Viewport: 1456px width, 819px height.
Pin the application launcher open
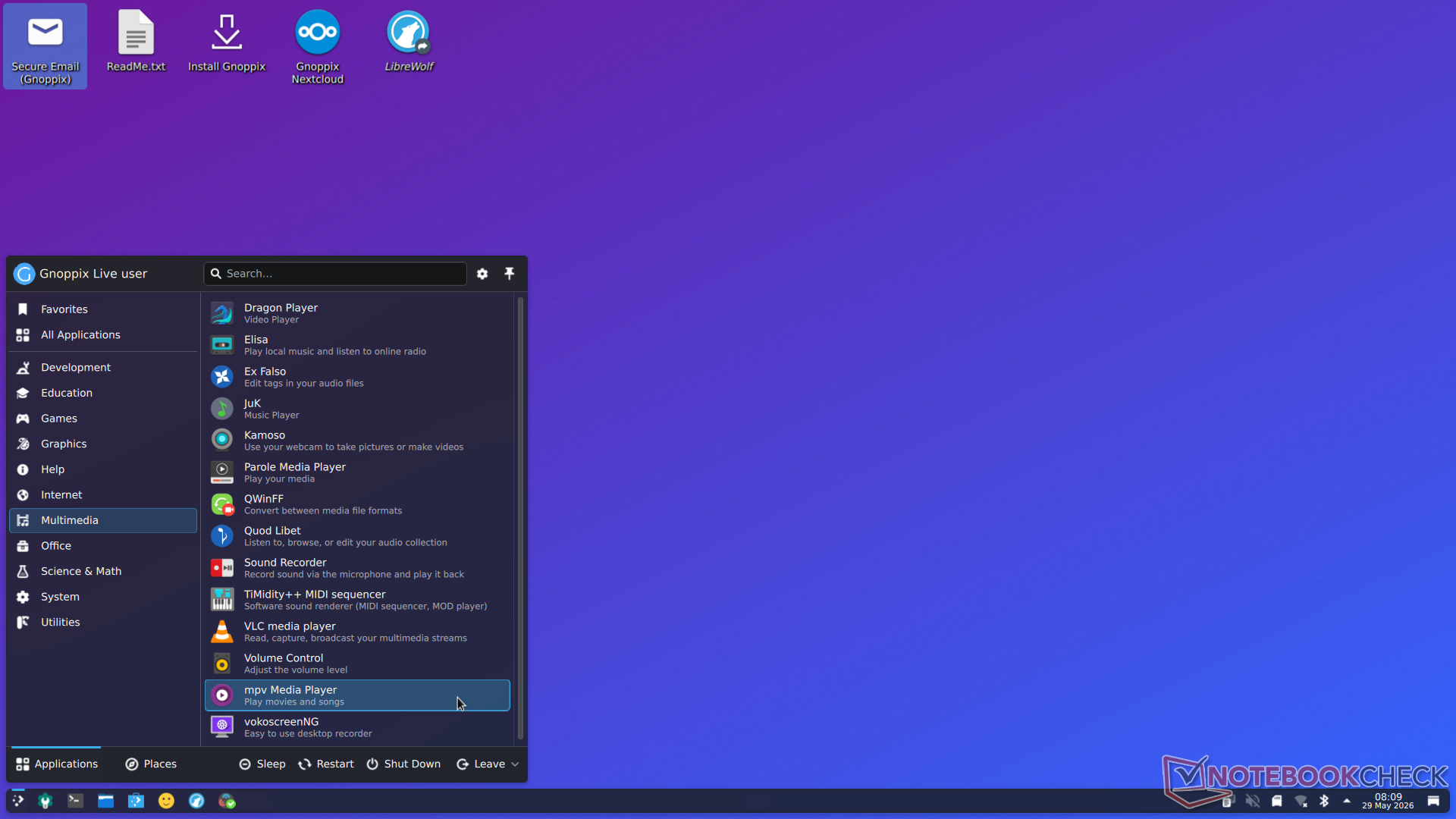coord(510,274)
